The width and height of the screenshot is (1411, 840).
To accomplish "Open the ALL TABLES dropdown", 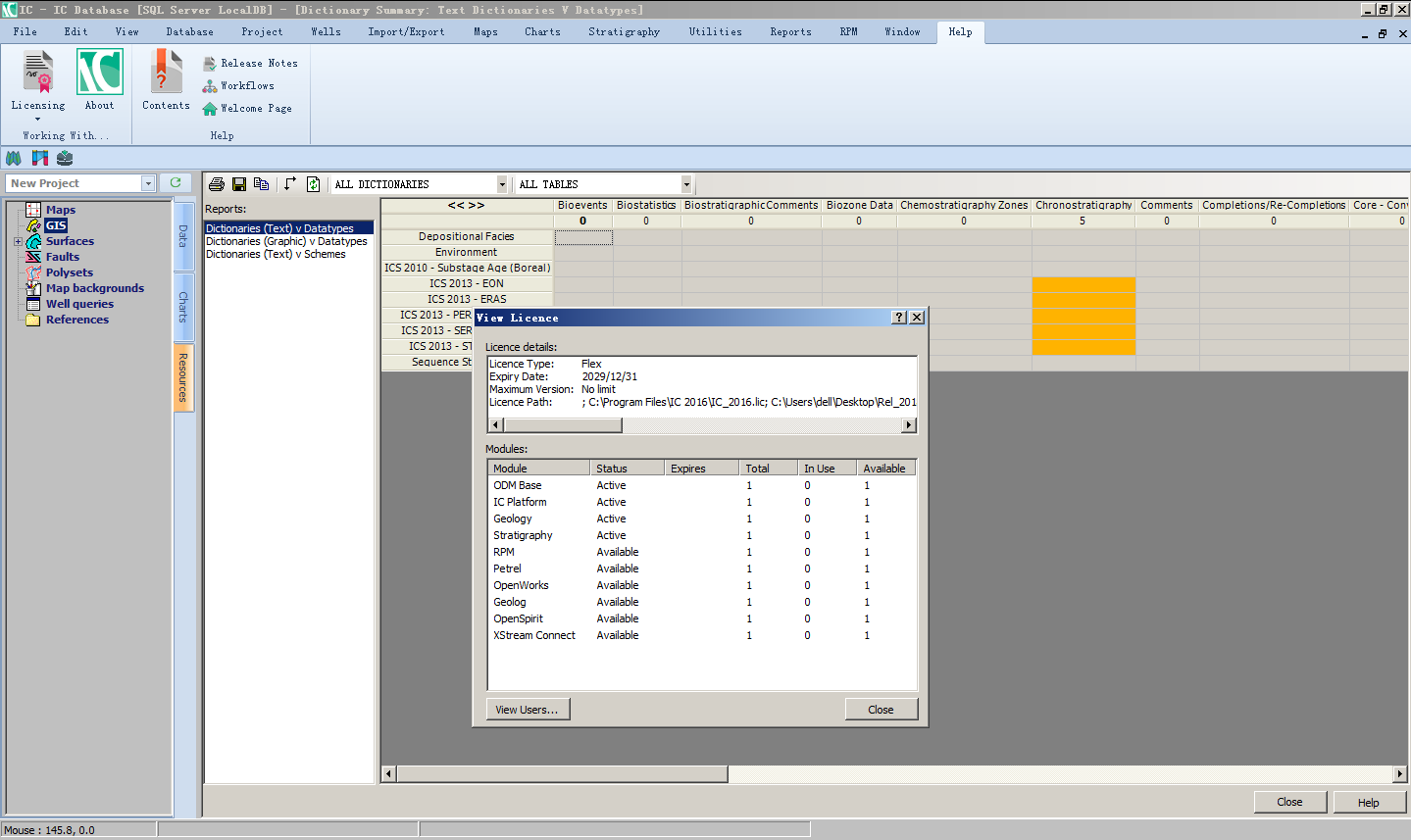I will point(686,184).
